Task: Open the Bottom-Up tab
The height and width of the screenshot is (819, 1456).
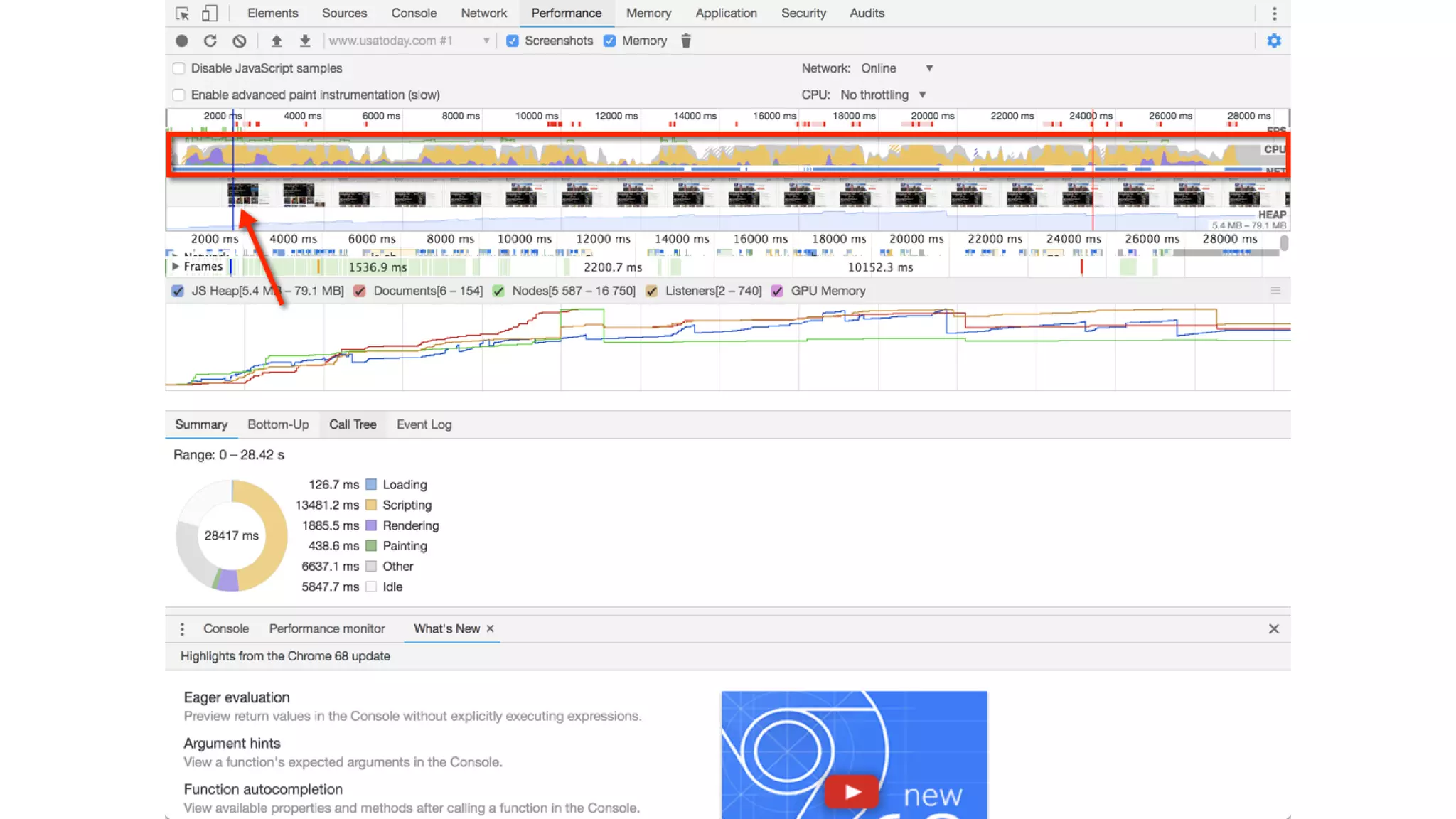Action: click(x=278, y=424)
